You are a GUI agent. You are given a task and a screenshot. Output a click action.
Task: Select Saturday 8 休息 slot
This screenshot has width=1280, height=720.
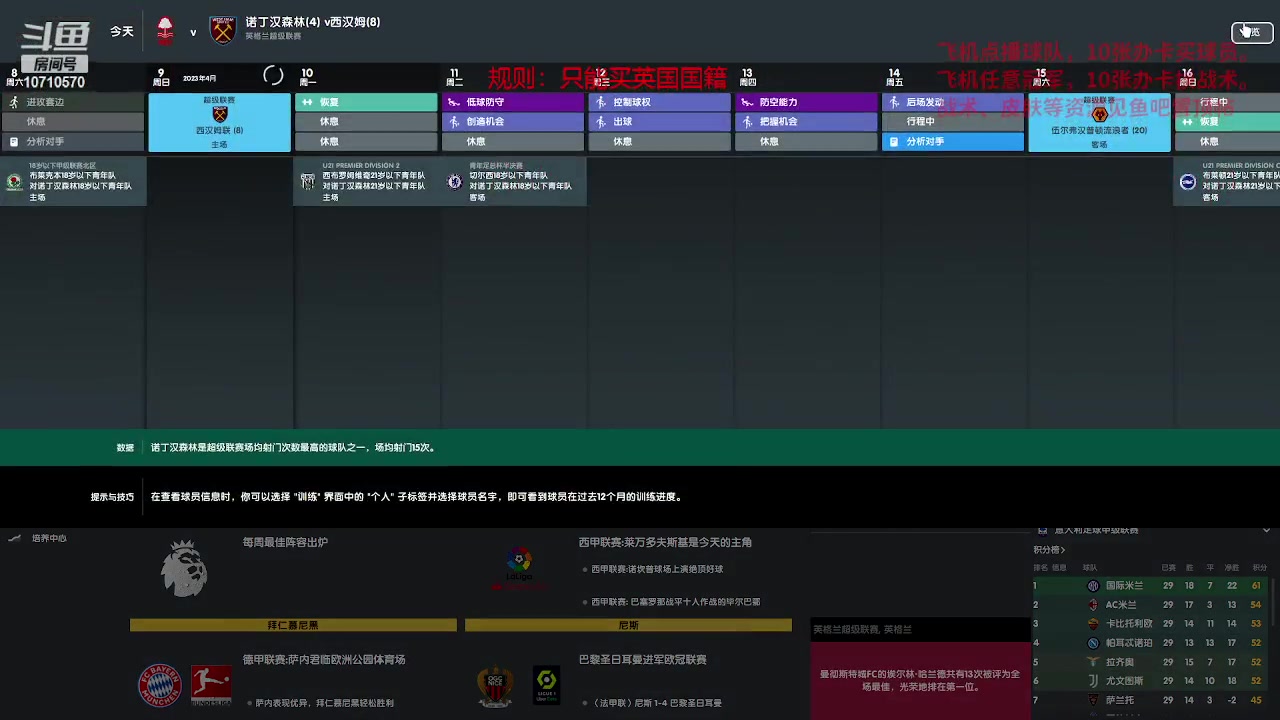point(73,122)
